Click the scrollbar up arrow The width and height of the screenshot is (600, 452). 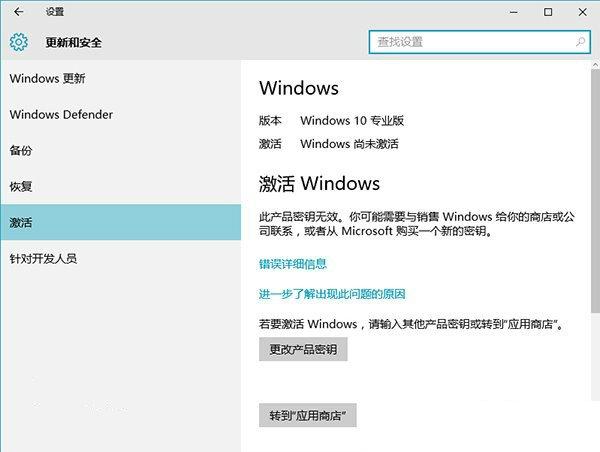596,65
